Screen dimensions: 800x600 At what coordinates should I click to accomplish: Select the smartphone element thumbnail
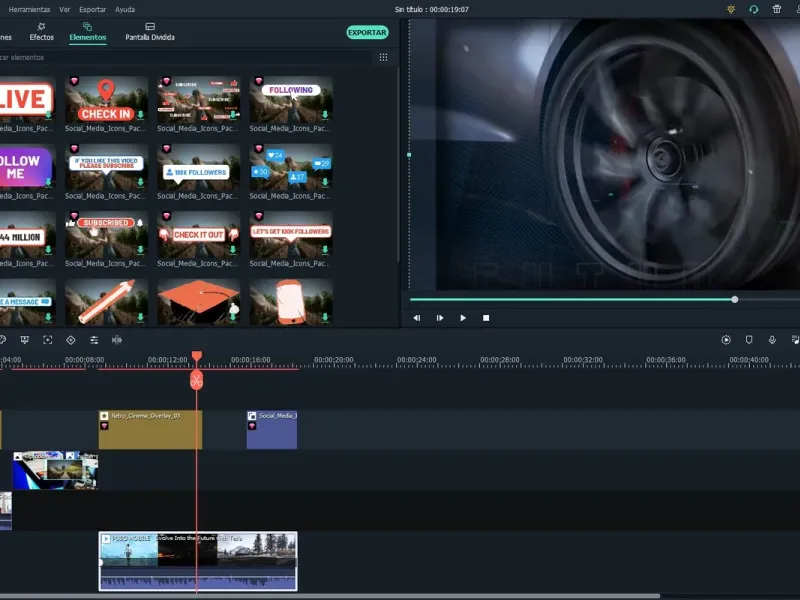click(x=291, y=302)
